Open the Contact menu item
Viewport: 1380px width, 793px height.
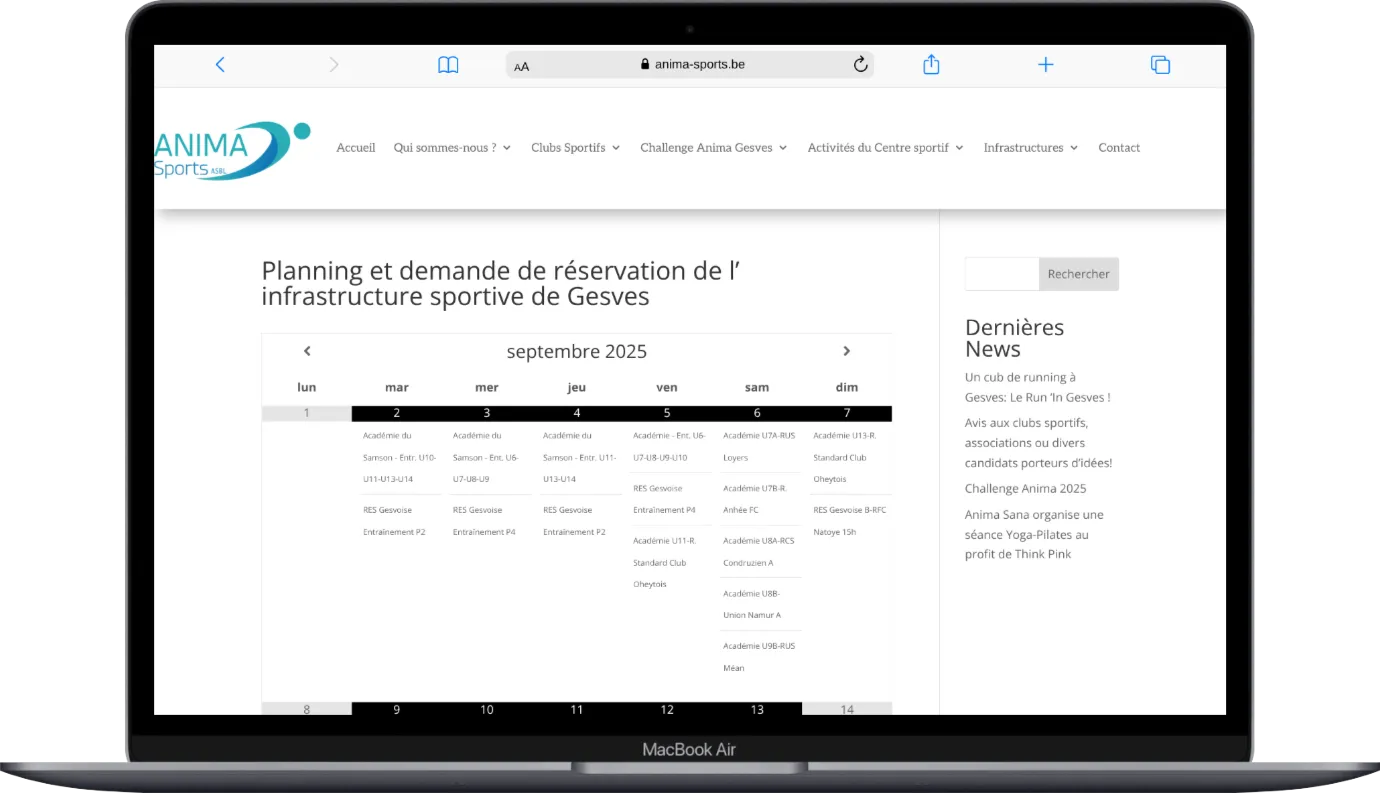tap(1119, 147)
